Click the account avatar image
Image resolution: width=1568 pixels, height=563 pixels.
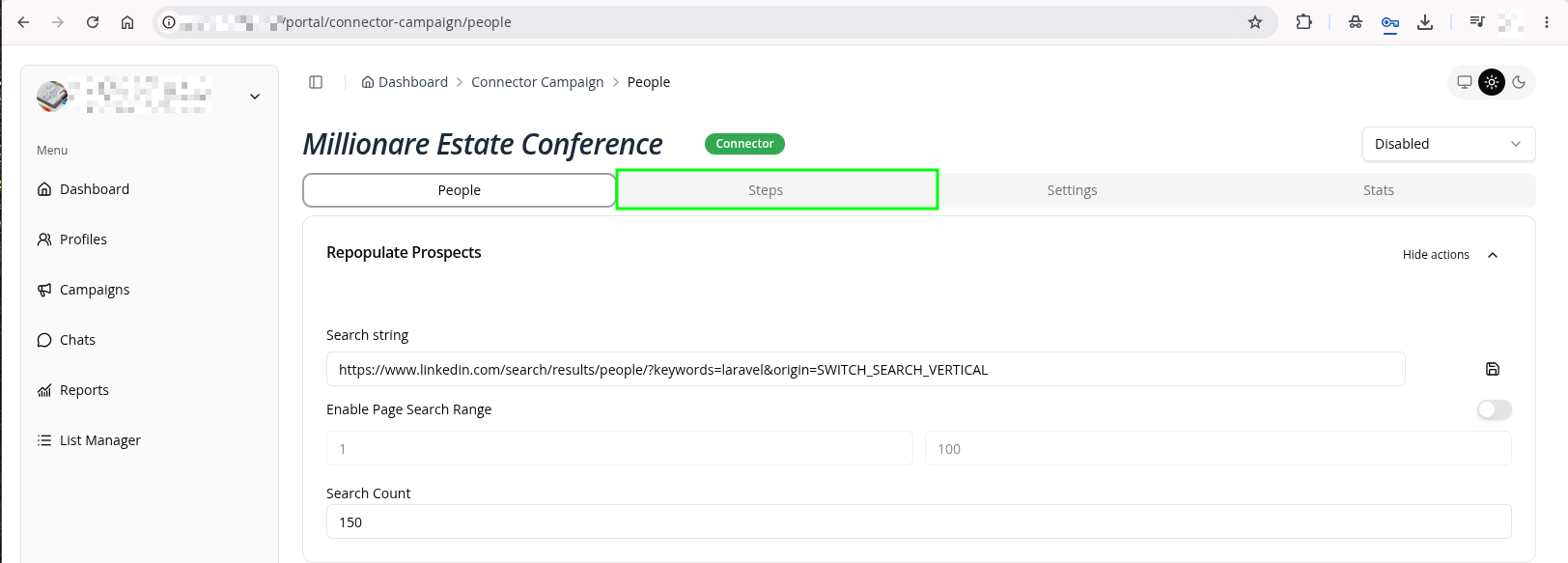tap(52, 97)
